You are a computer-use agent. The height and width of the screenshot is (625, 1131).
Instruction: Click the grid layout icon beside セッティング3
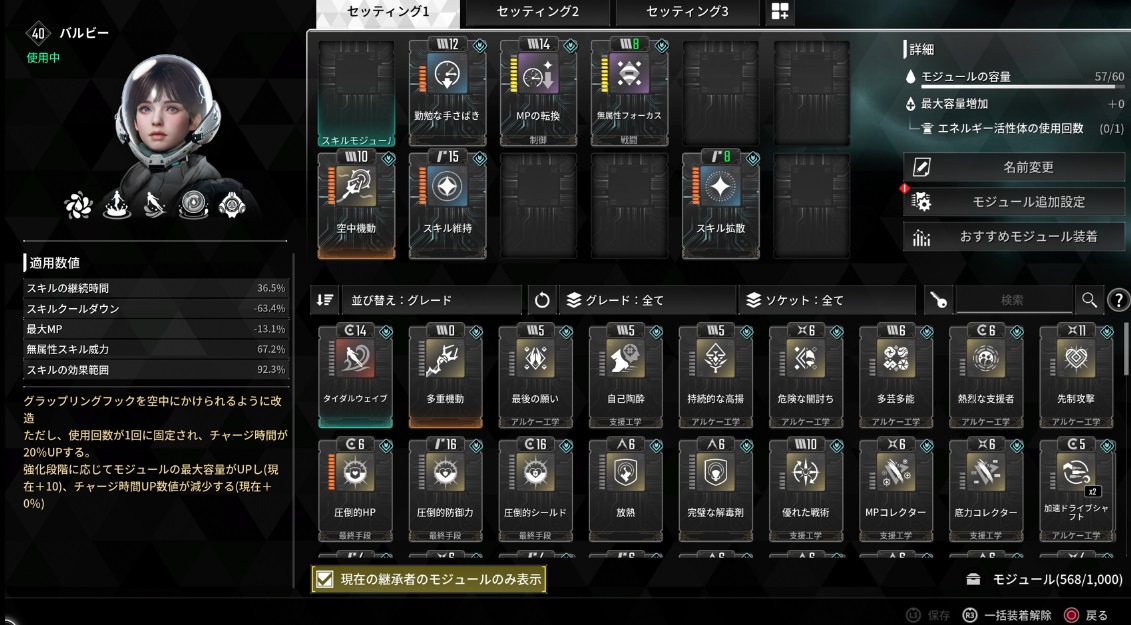[780, 12]
